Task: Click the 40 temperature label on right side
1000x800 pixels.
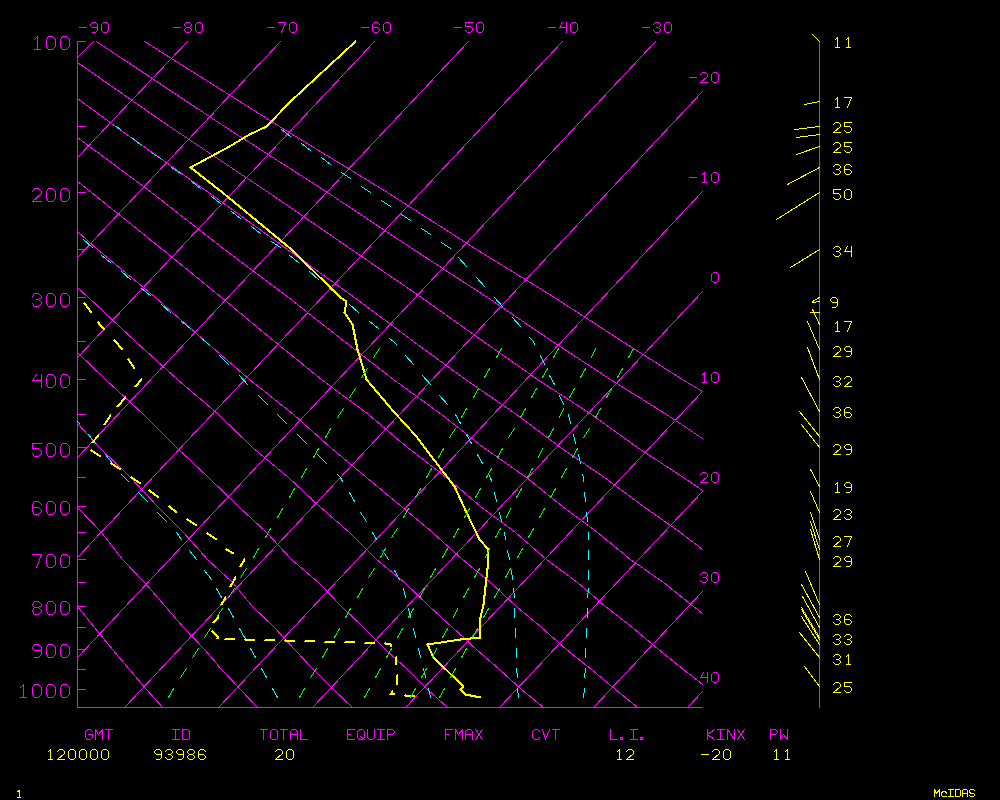Action: [x=708, y=678]
